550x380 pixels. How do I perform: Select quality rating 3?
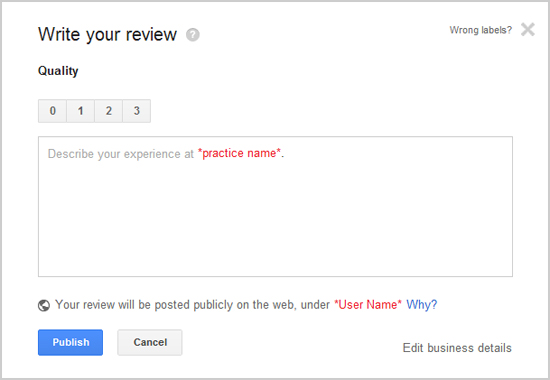[136, 111]
